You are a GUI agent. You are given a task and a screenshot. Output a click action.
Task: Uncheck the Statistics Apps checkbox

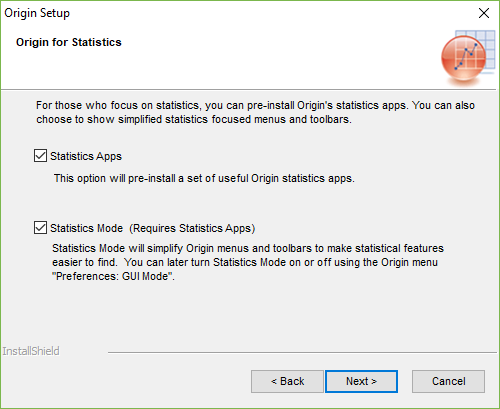tap(40, 156)
